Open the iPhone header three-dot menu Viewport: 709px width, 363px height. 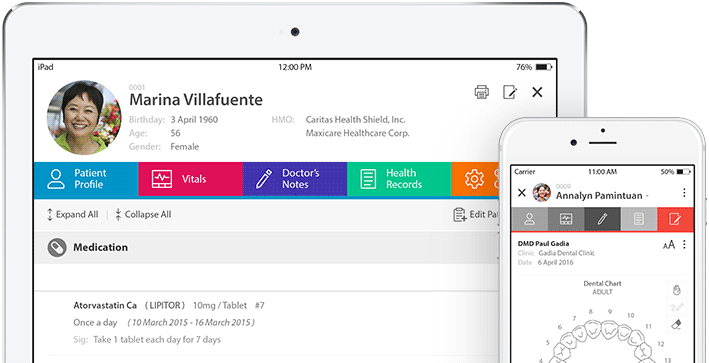pyautogui.click(x=684, y=193)
